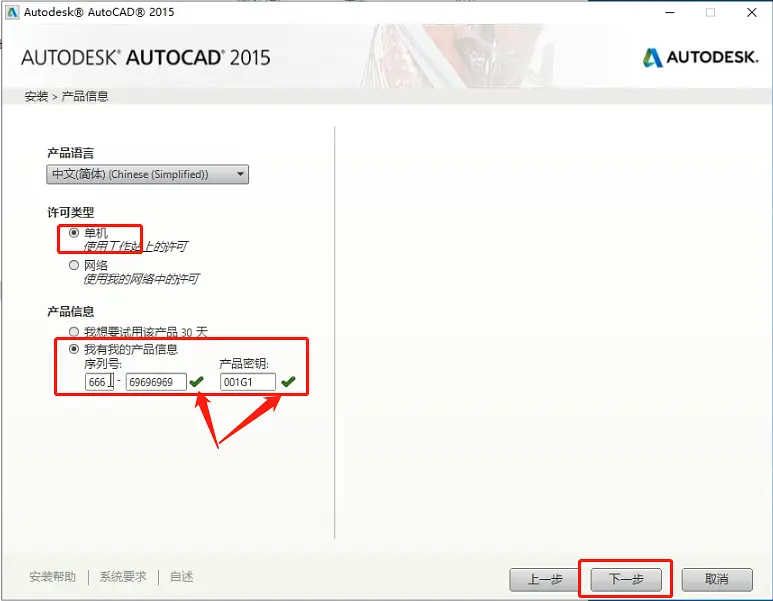Screen dimensions: 773x601
Task: Click the green checkmark beside the product key
Action: pyautogui.click(x=288, y=382)
